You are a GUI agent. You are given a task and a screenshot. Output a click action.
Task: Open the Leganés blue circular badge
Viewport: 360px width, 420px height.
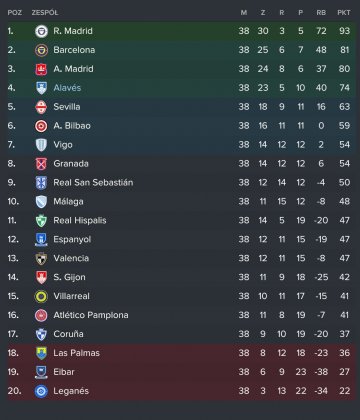[x=41, y=391]
